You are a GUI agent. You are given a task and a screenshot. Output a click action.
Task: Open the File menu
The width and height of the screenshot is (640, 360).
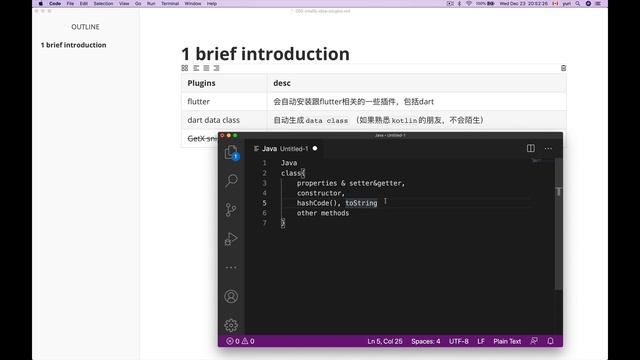[70, 3]
